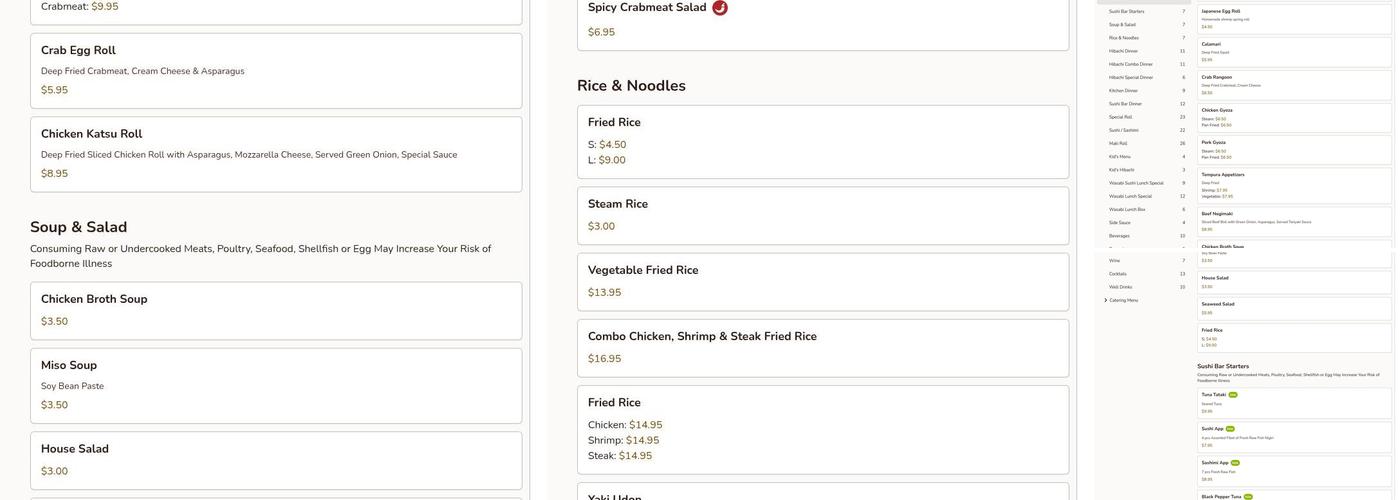This screenshot has width=1400, height=500.
Task: Go to Kid's Menu category in sidebar
Action: 1120,156
